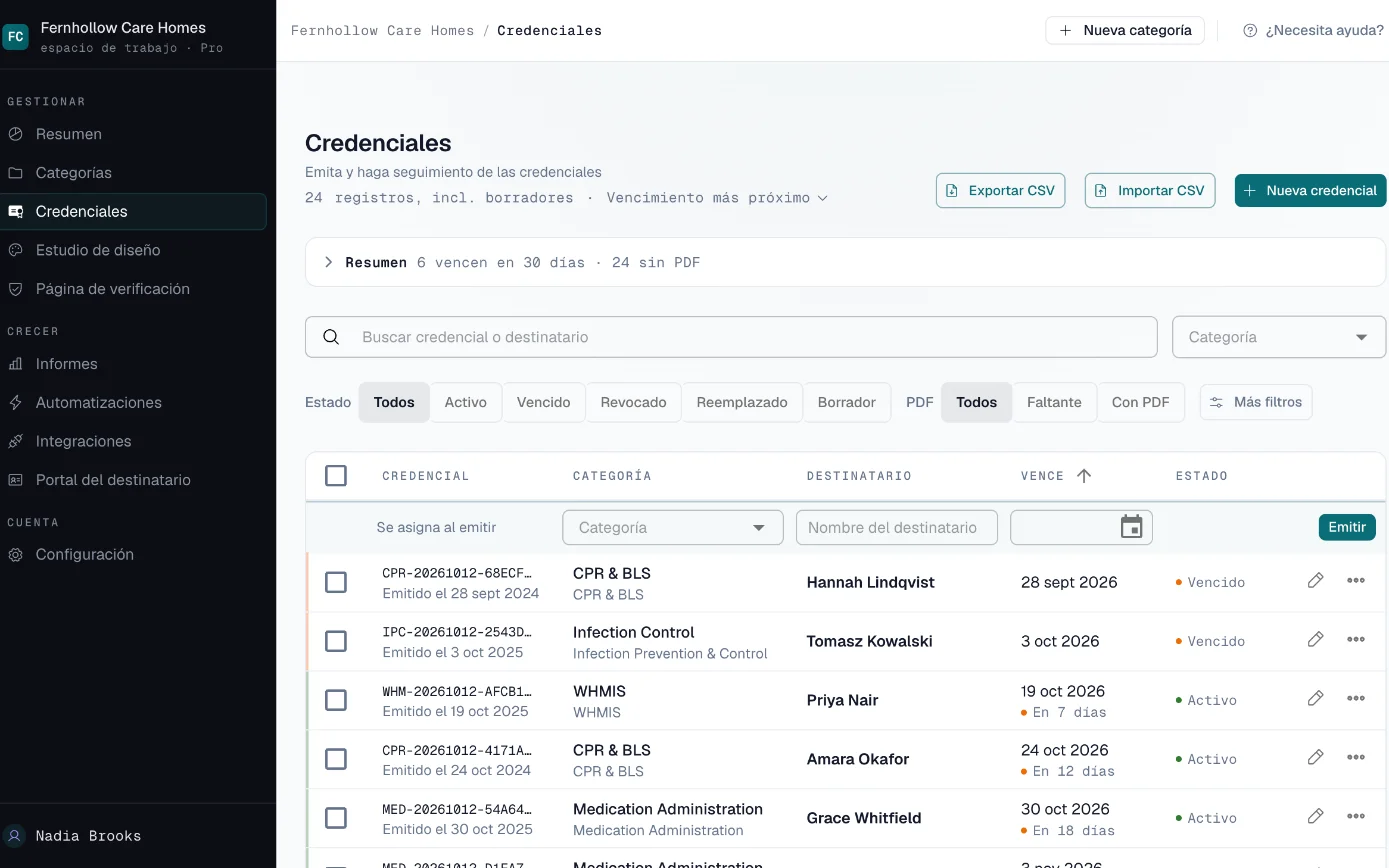The height and width of the screenshot is (868, 1389).
Task: Open more actions for Priya Nair
Action: pyautogui.click(x=1356, y=699)
